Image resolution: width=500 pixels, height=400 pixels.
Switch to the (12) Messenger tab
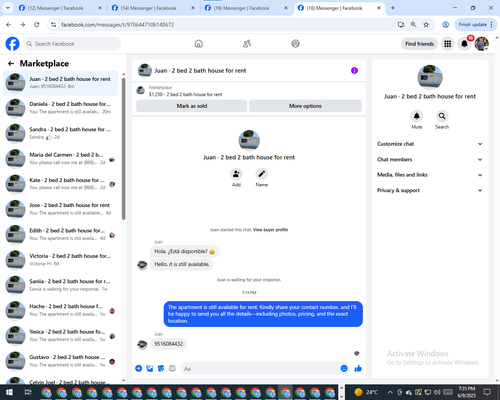[61, 8]
